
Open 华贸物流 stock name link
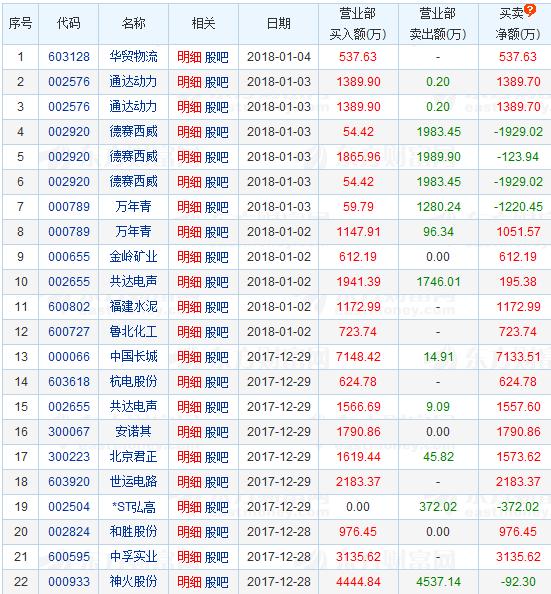point(133,57)
